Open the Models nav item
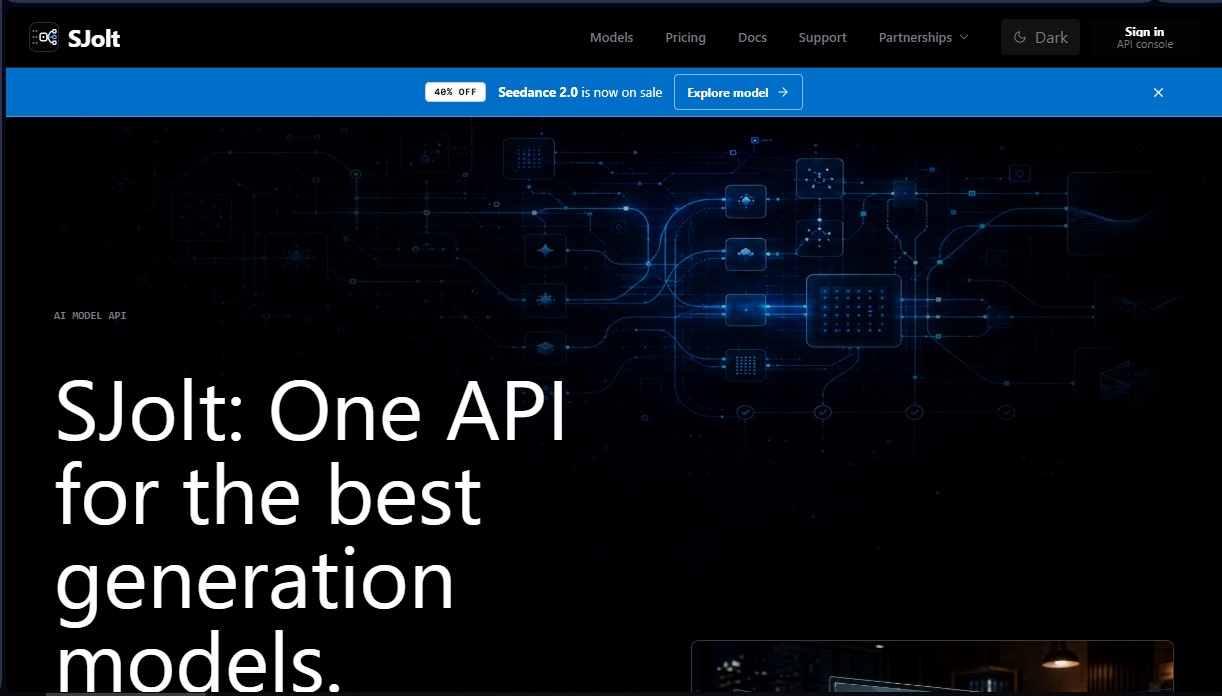 click(611, 37)
